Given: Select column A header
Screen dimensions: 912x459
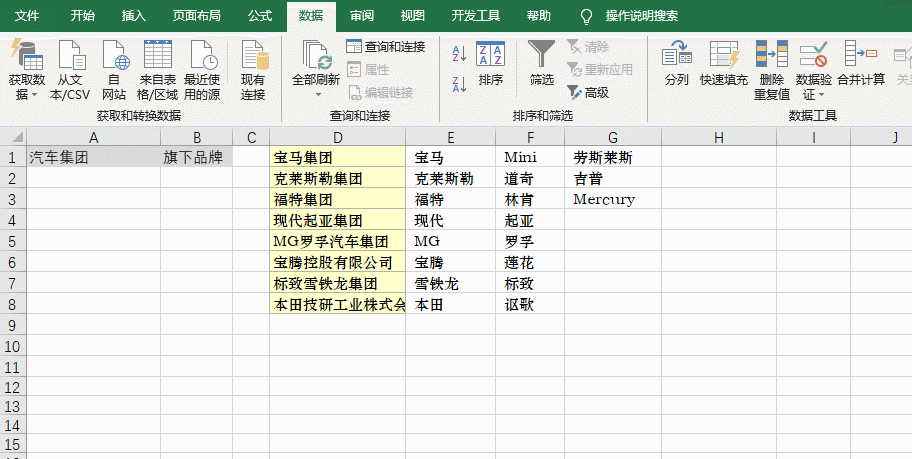Looking at the screenshot, I should (x=94, y=137).
